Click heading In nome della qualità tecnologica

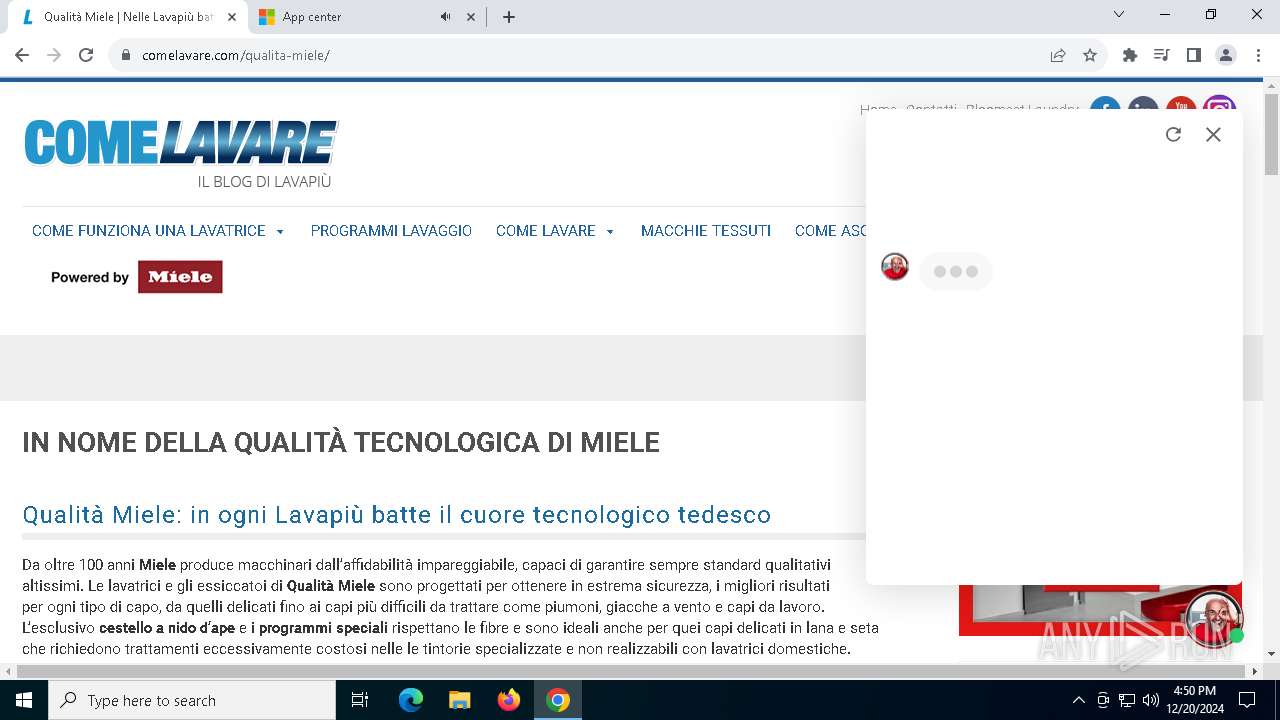pos(341,442)
